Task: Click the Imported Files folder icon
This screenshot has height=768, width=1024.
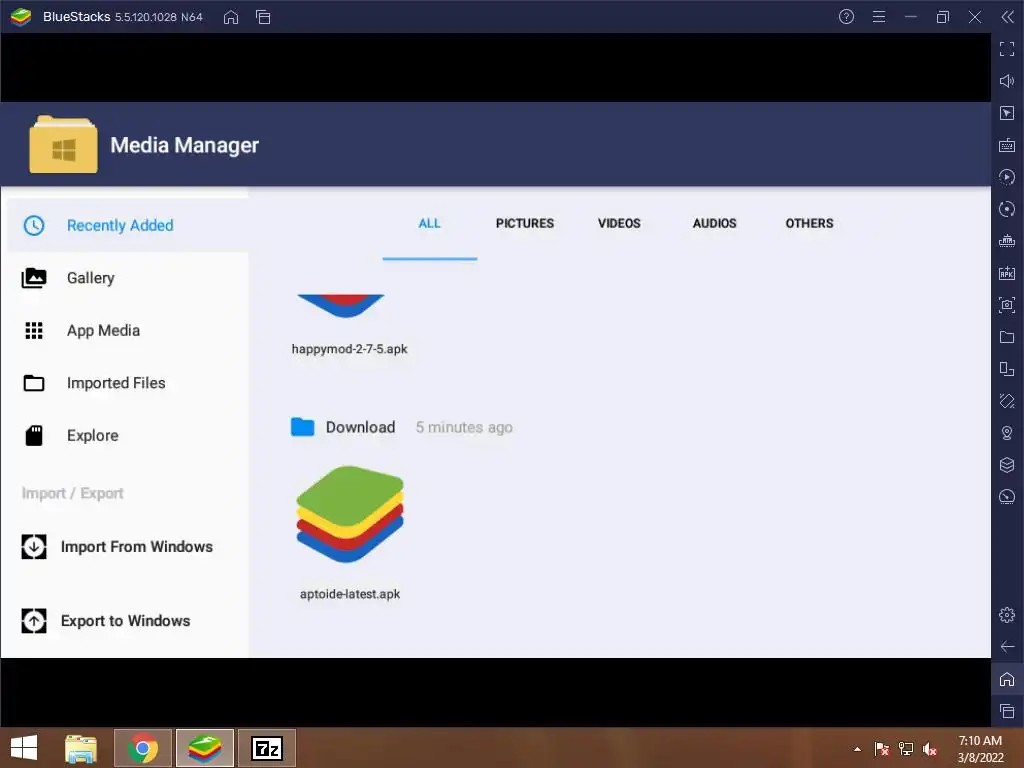Action: pos(34,383)
